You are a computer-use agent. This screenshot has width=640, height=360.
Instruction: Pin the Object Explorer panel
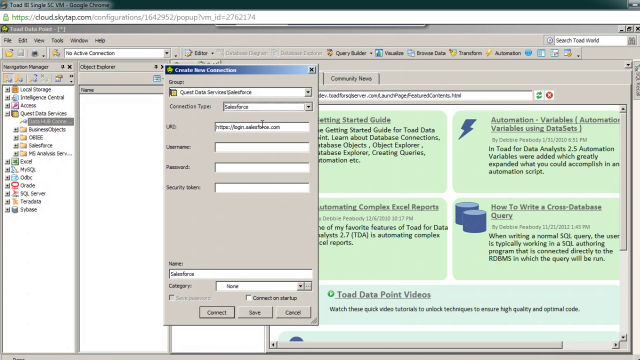pyautogui.click(x=156, y=67)
